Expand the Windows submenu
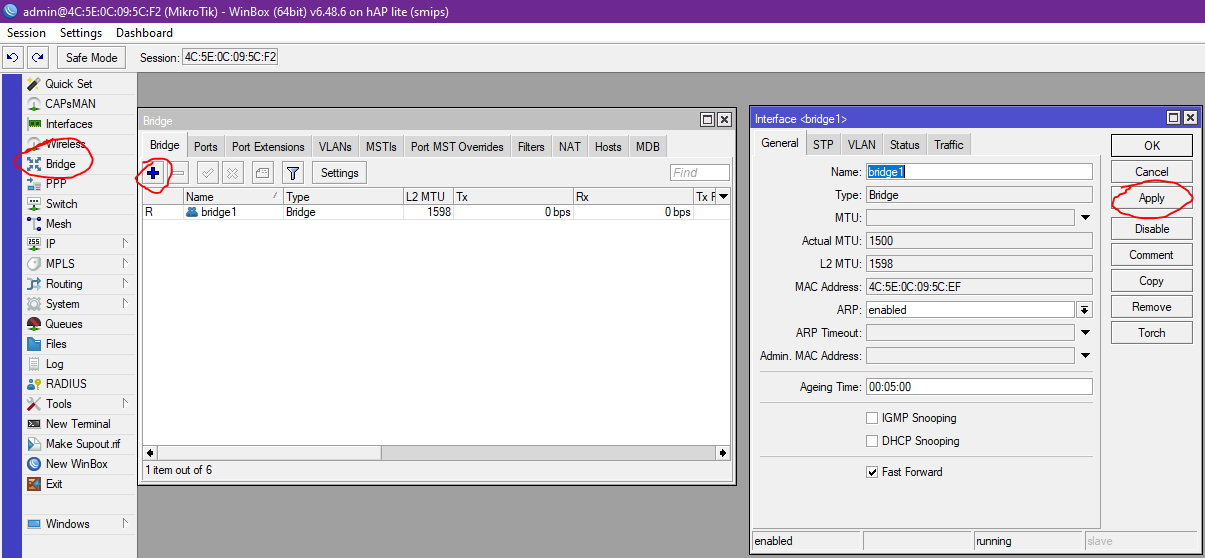Viewport: 1205px width, 558px height. coord(126,524)
